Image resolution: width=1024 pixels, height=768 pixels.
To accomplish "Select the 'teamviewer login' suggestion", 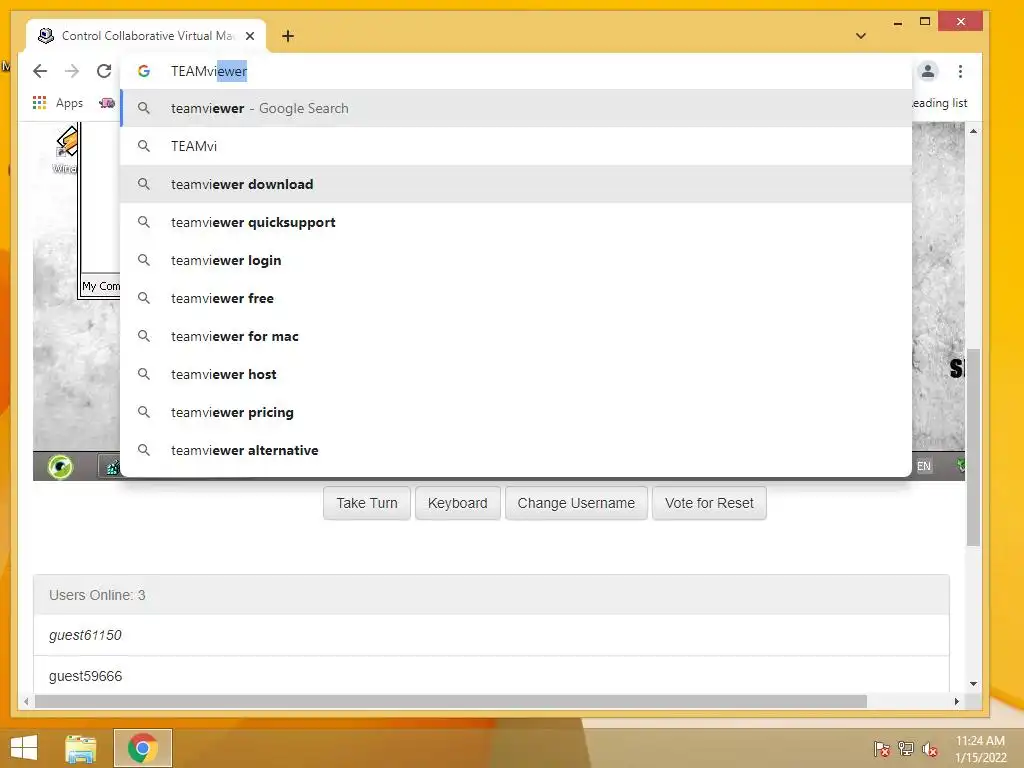I will (516, 260).
